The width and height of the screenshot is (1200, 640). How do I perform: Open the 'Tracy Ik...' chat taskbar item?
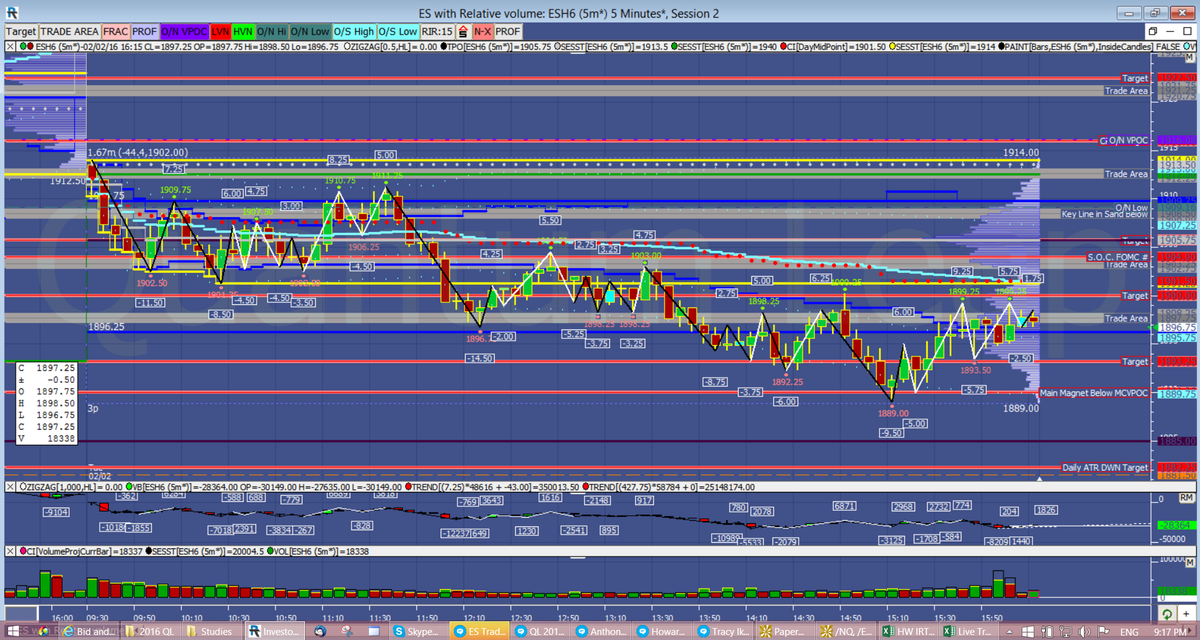click(725, 632)
